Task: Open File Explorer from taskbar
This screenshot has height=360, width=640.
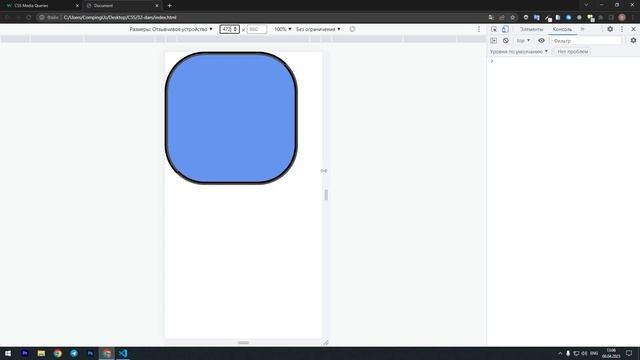Action: tap(41, 353)
